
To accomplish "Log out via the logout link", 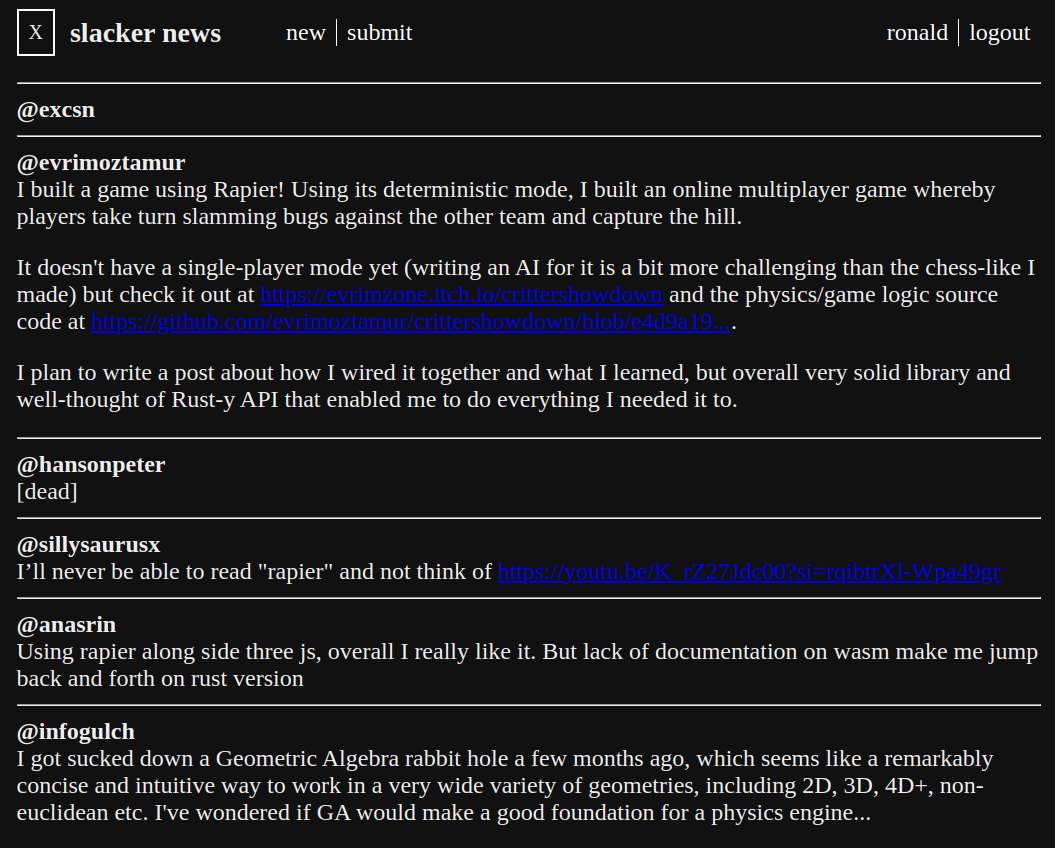I will point(999,33).
